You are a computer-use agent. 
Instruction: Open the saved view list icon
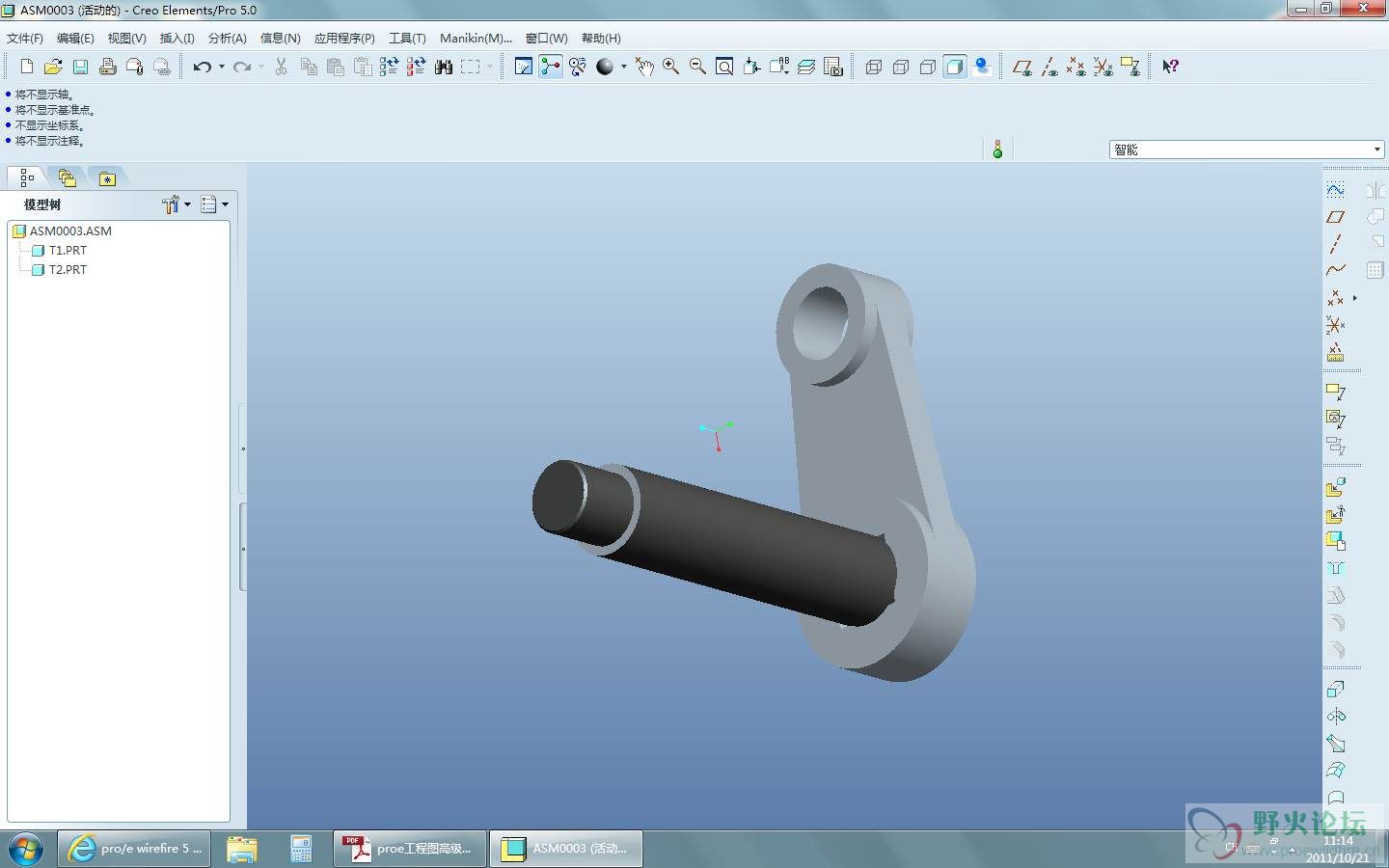[779, 67]
